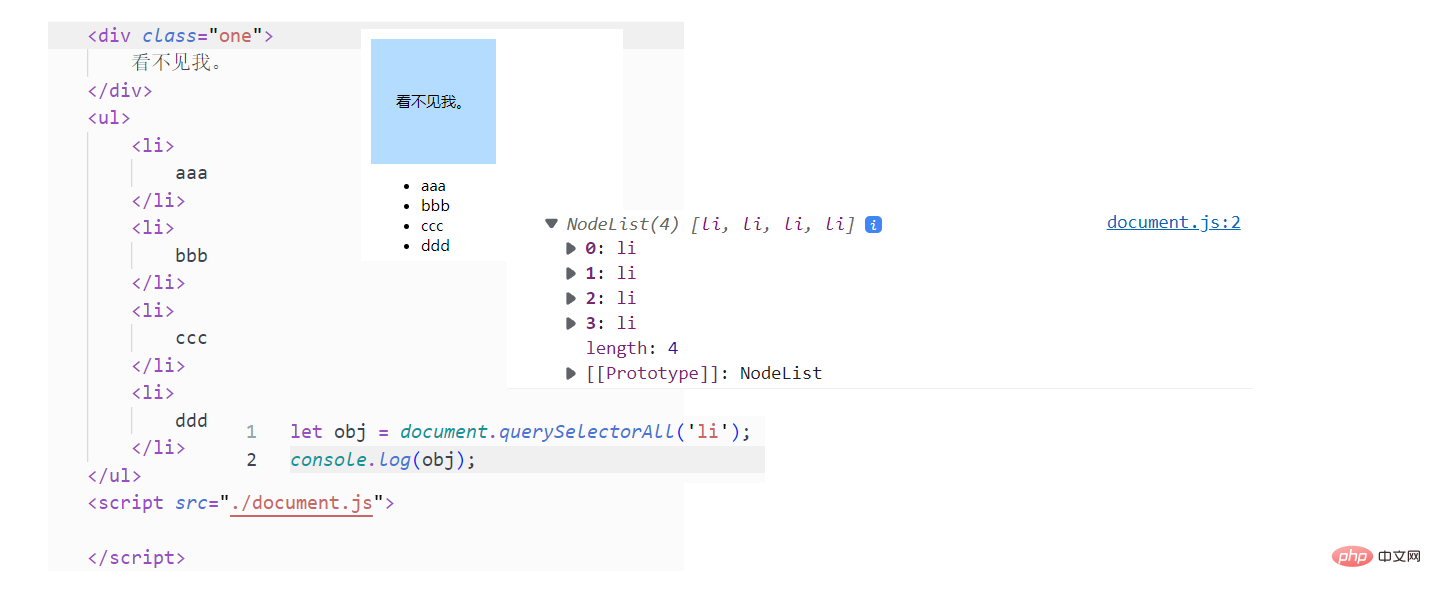Click bullet item bbb in page preview

pyautogui.click(x=435, y=206)
